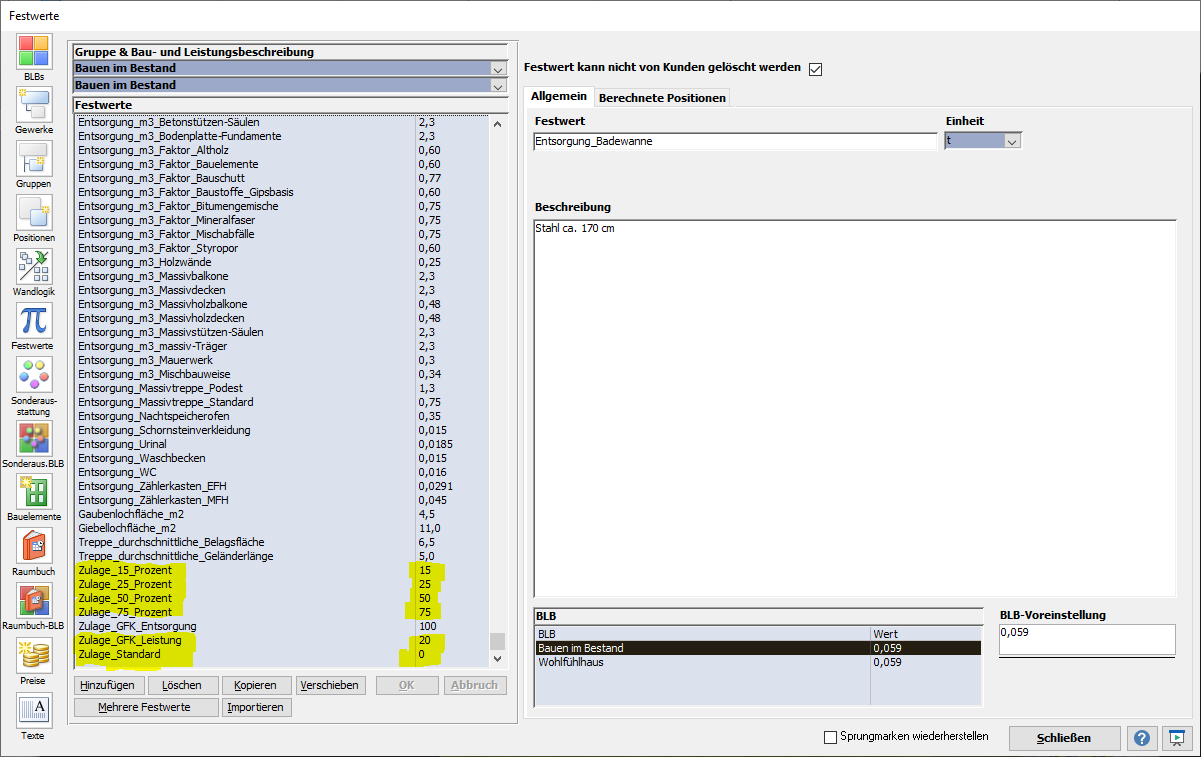Viewport: 1201px width, 757px height.
Task: Open the Gruppen section icon
Action: tap(33, 159)
